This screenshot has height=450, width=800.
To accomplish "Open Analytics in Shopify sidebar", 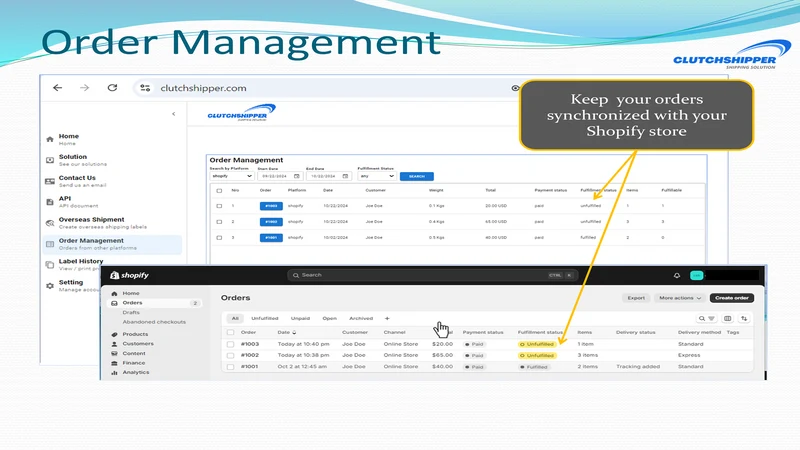I will click(136, 372).
